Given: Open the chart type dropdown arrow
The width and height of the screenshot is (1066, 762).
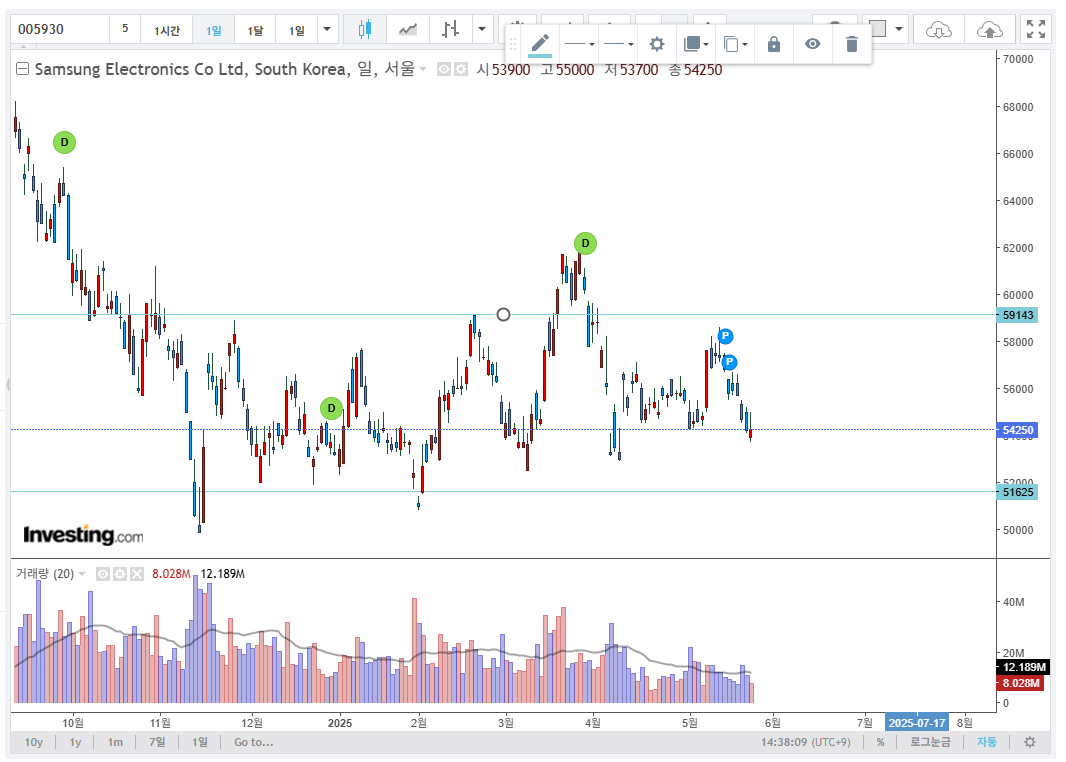Looking at the screenshot, I should (482, 29).
